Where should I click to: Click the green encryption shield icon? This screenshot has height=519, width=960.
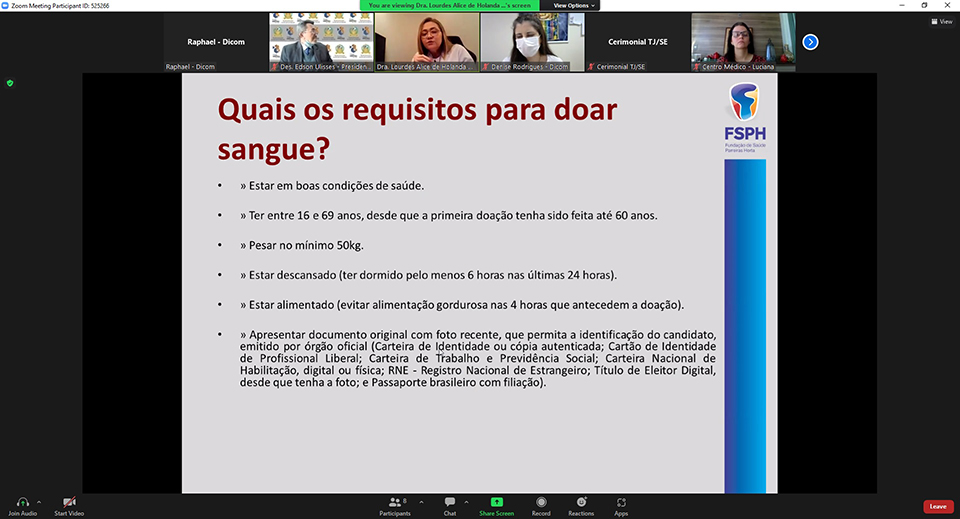10,83
